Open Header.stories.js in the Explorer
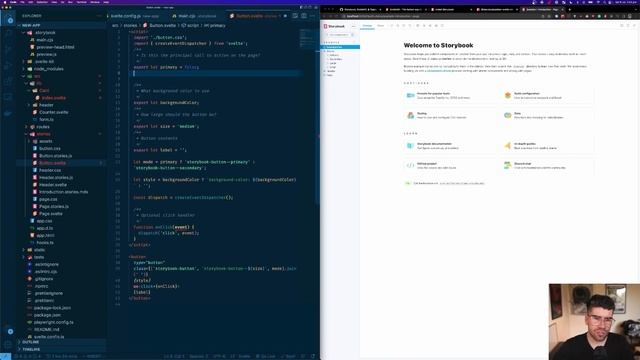 pyautogui.click(x=56, y=178)
